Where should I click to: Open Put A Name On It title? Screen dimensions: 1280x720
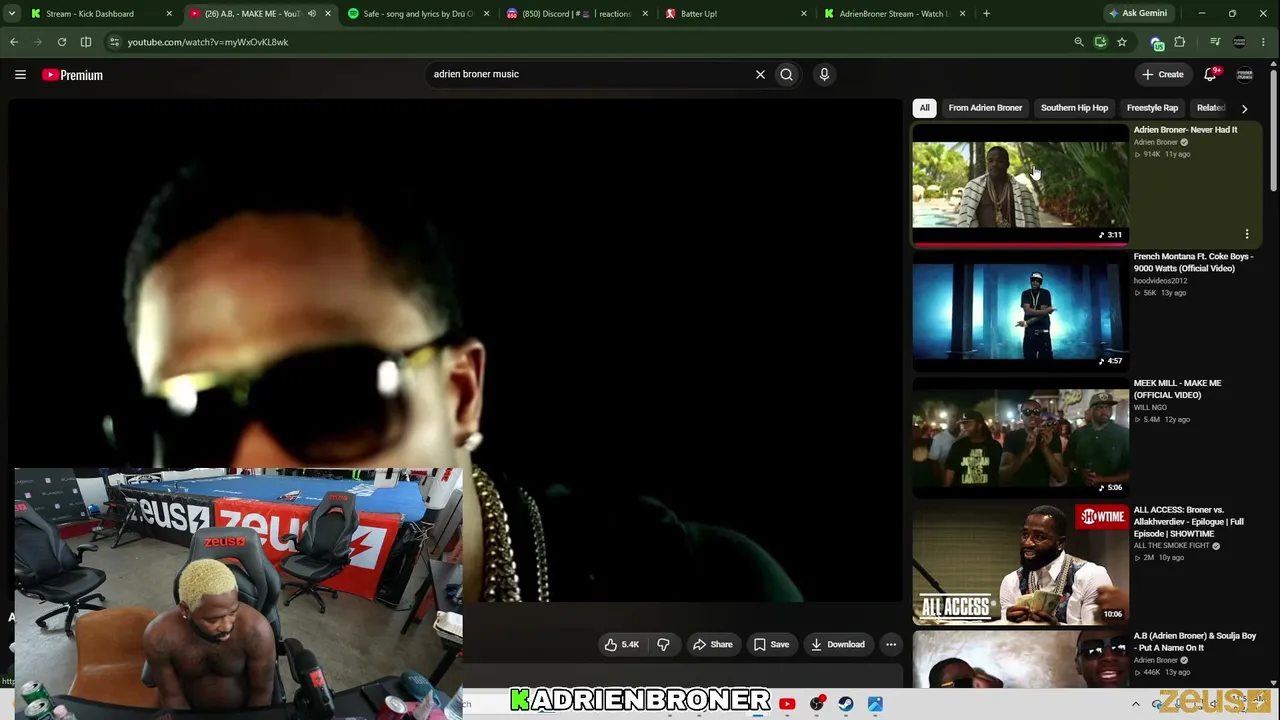[x=1195, y=642]
